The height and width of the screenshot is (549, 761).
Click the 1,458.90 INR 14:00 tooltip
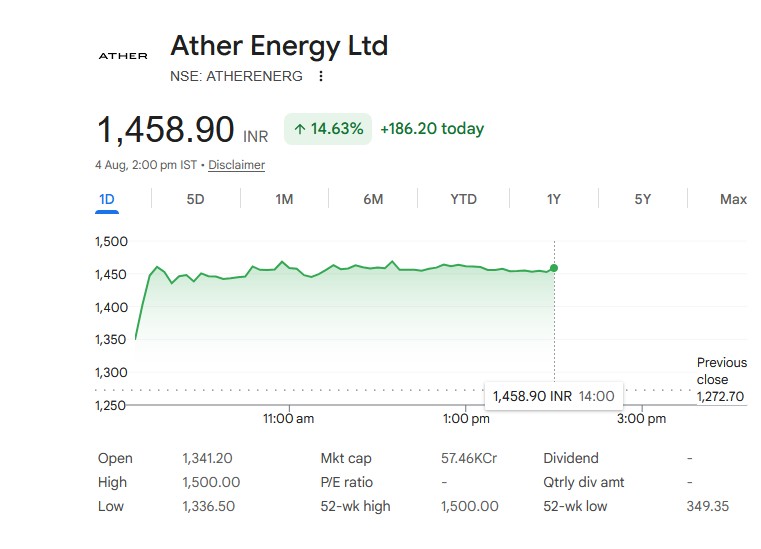(x=554, y=396)
